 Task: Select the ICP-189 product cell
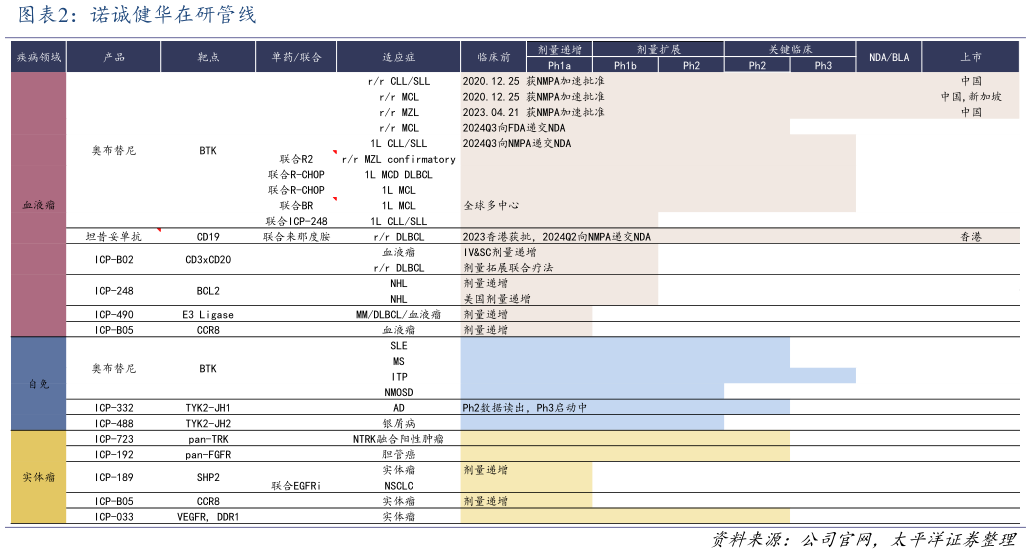[x=114, y=477]
